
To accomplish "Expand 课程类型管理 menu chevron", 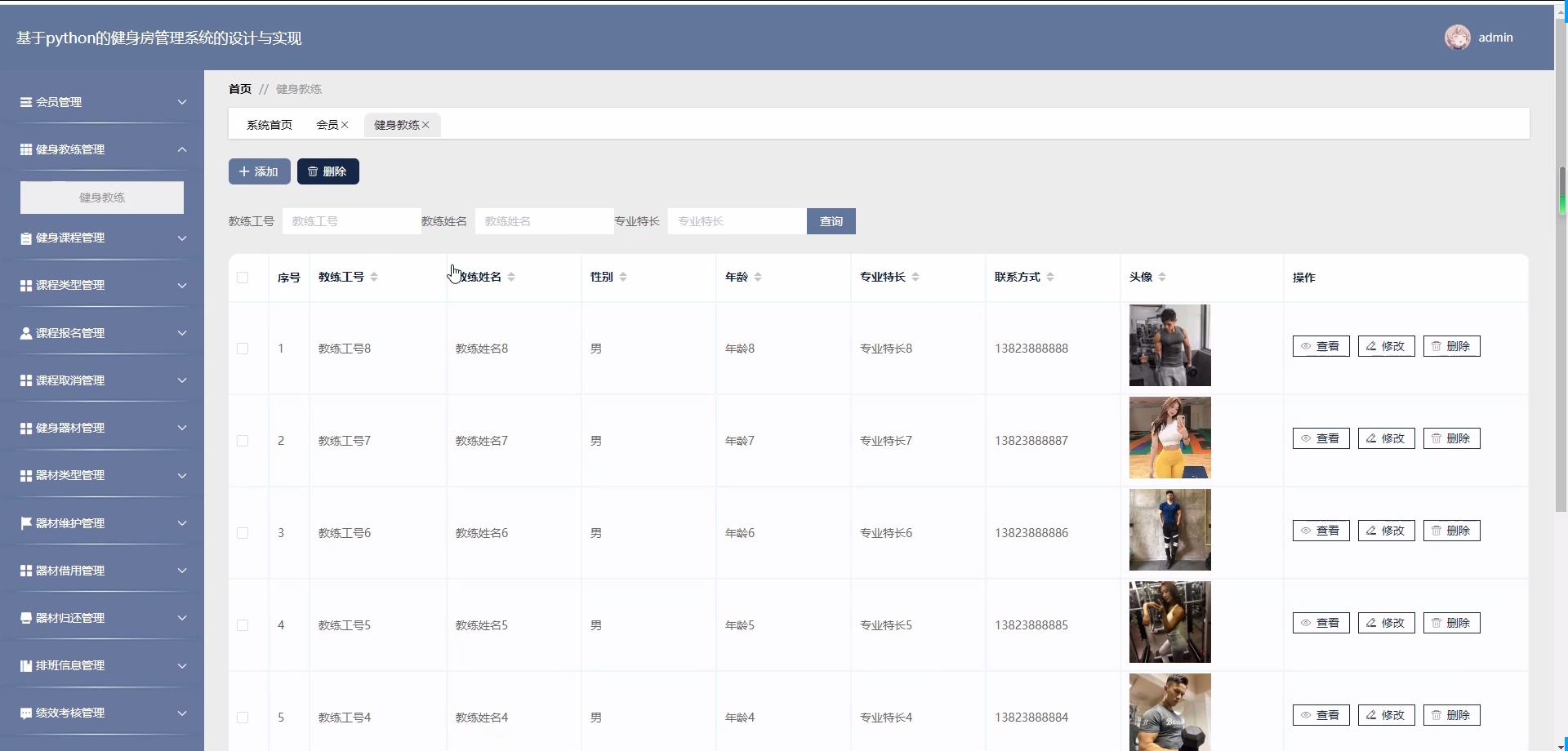I will [182, 286].
